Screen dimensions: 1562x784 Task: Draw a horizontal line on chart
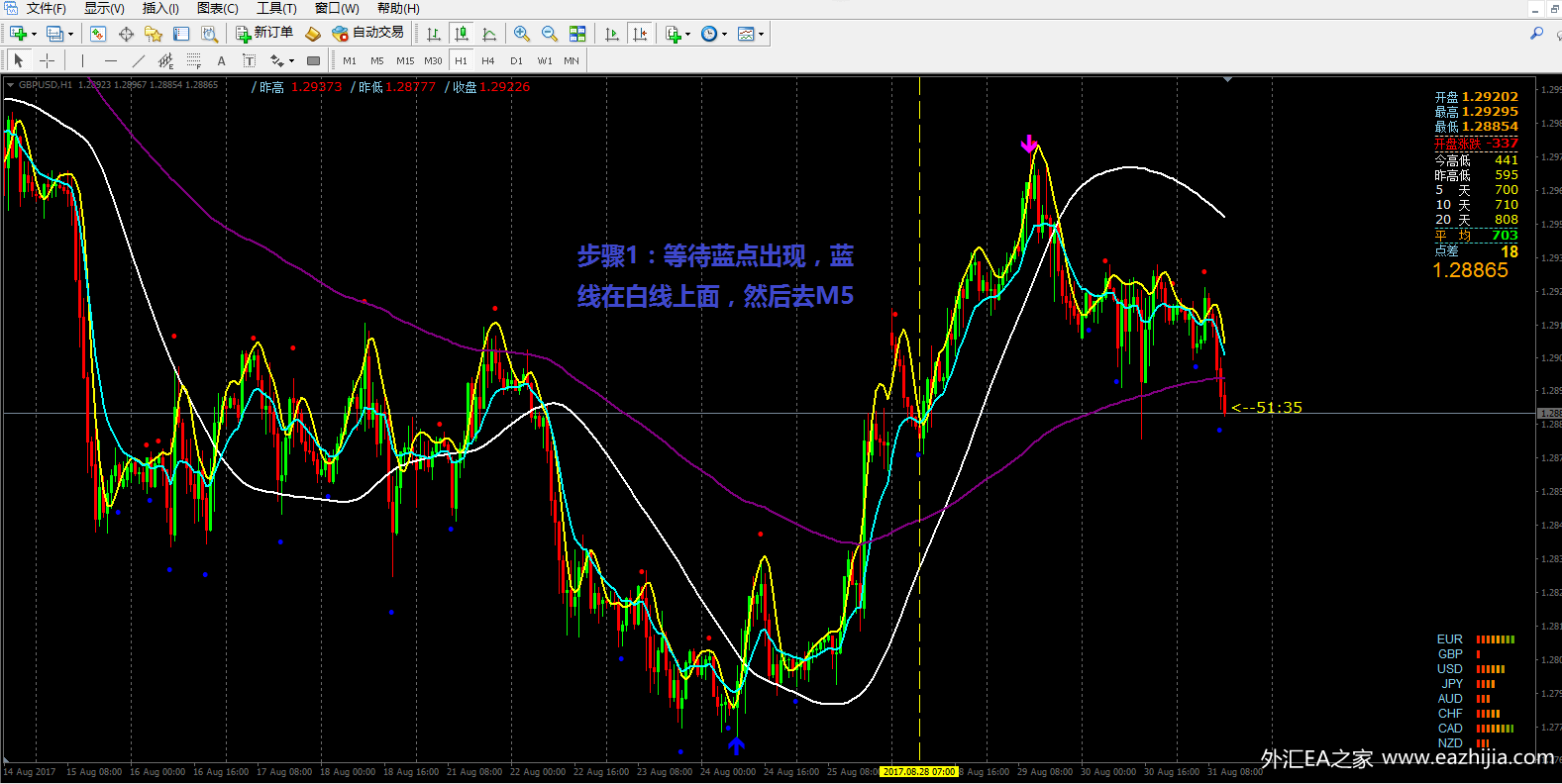coord(110,60)
